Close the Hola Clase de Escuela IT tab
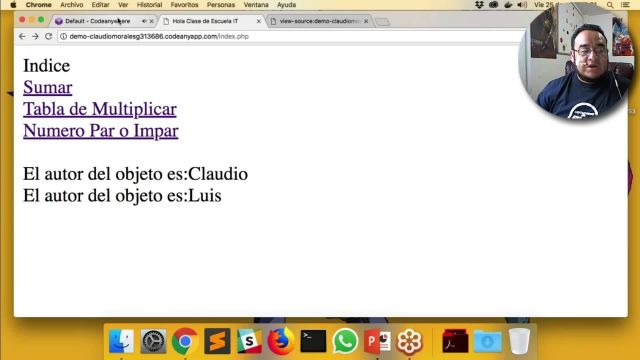The width and height of the screenshot is (640, 360). pos(258,21)
